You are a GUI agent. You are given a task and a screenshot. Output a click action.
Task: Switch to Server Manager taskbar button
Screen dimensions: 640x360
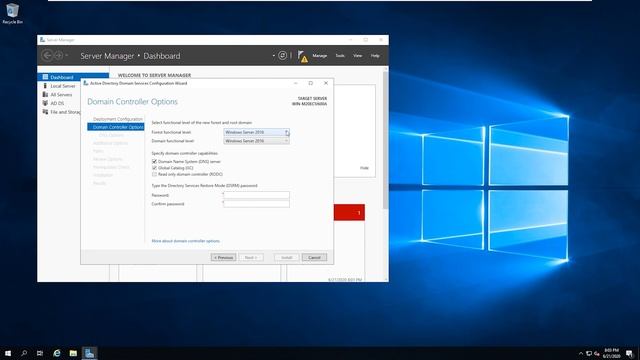89,353
